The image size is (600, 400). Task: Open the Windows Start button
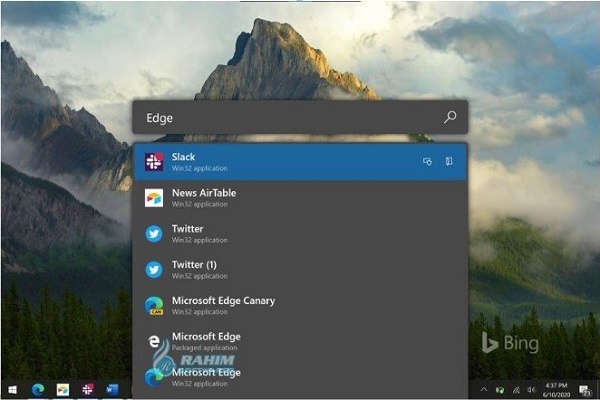(12, 390)
